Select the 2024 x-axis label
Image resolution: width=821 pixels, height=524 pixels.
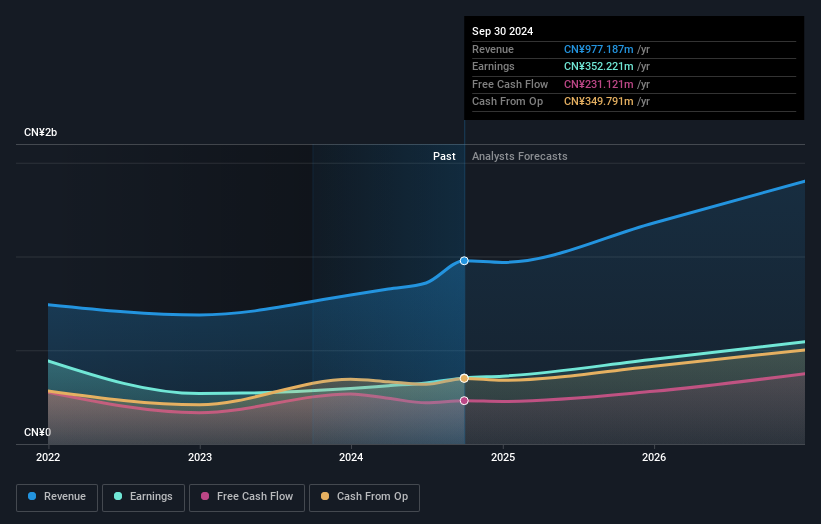[x=351, y=457]
